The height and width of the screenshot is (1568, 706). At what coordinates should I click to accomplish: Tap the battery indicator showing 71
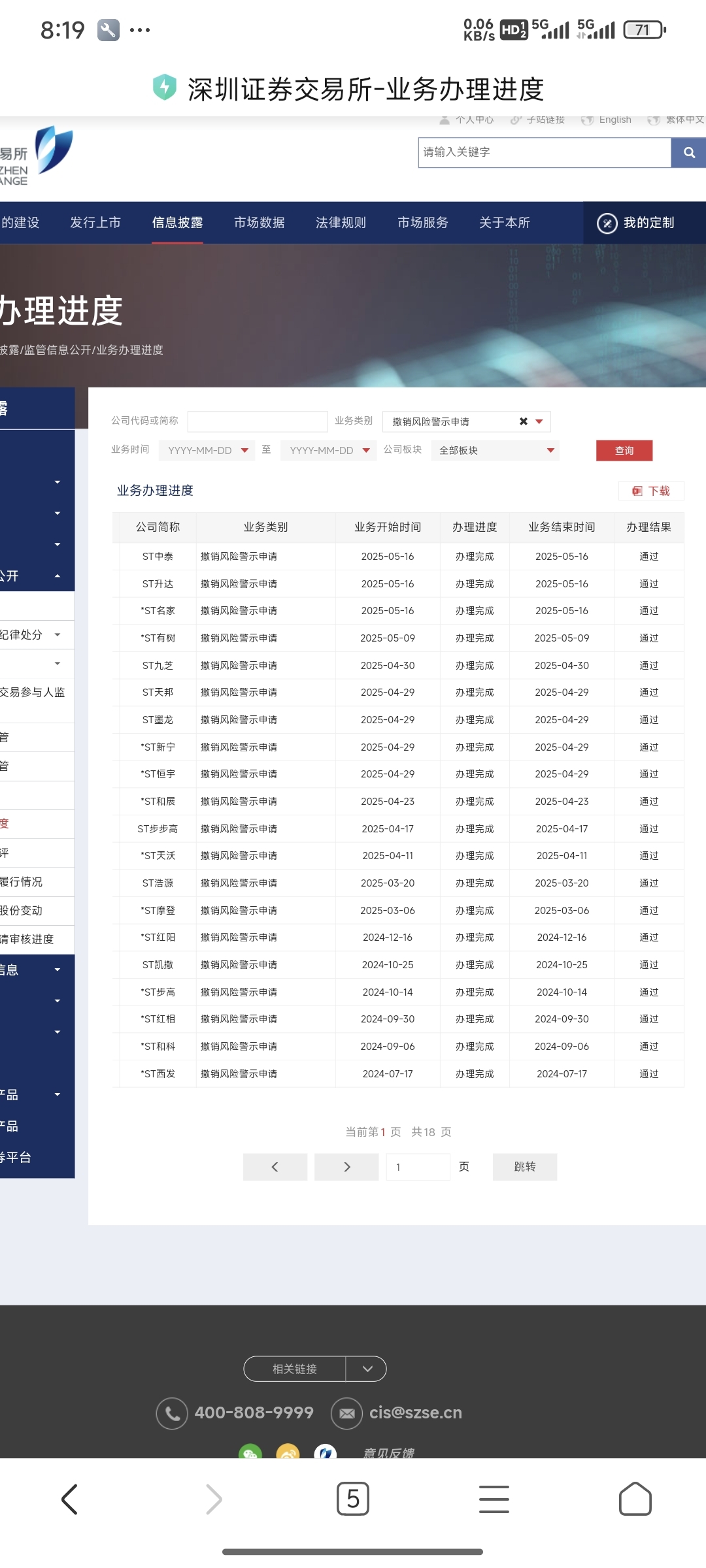(x=645, y=30)
